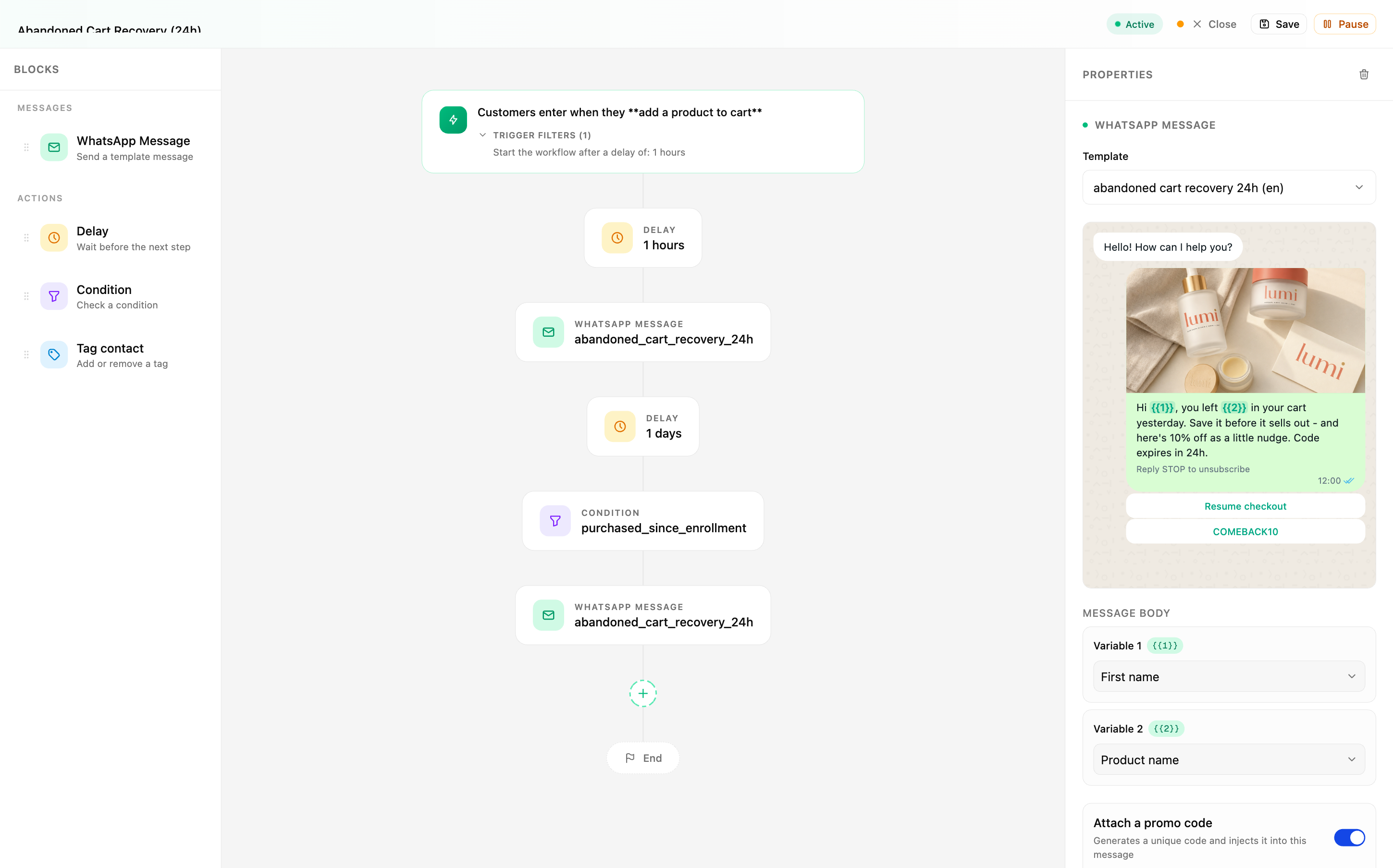Click the Pause button label
1393x868 pixels.
[x=1353, y=24]
